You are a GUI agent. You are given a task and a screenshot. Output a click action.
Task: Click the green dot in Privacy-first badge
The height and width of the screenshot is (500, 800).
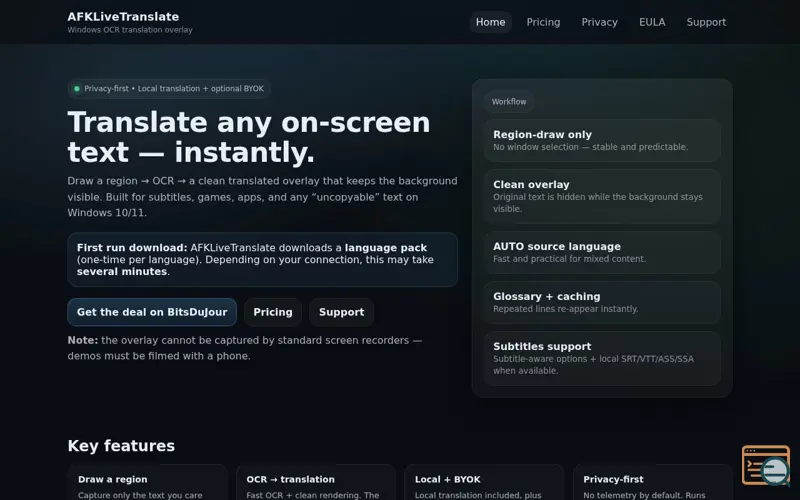pyautogui.click(x=77, y=89)
